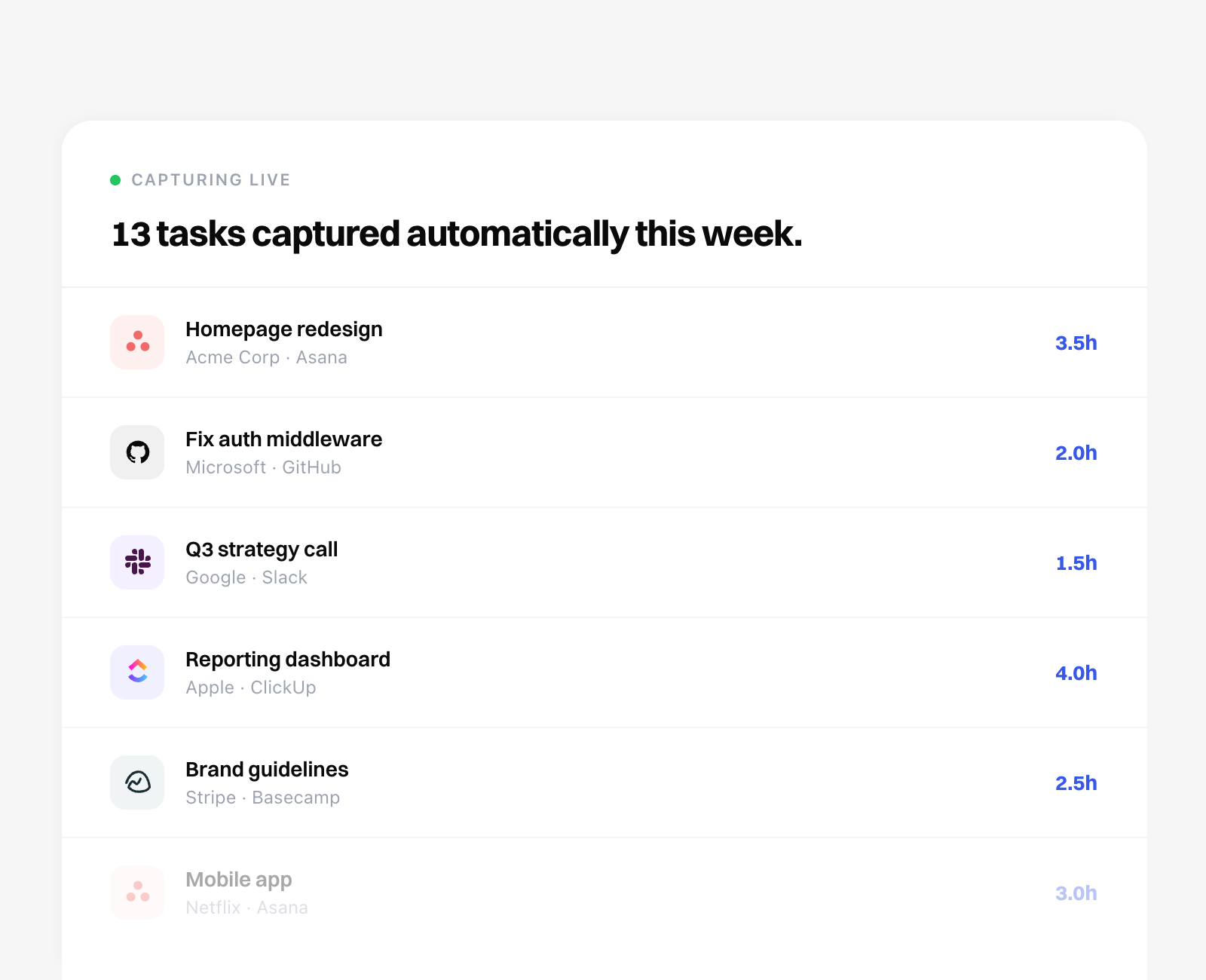The height and width of the screenshot is (980, 1206).
Task: Click the green live status dot
Action: [115, 179]
